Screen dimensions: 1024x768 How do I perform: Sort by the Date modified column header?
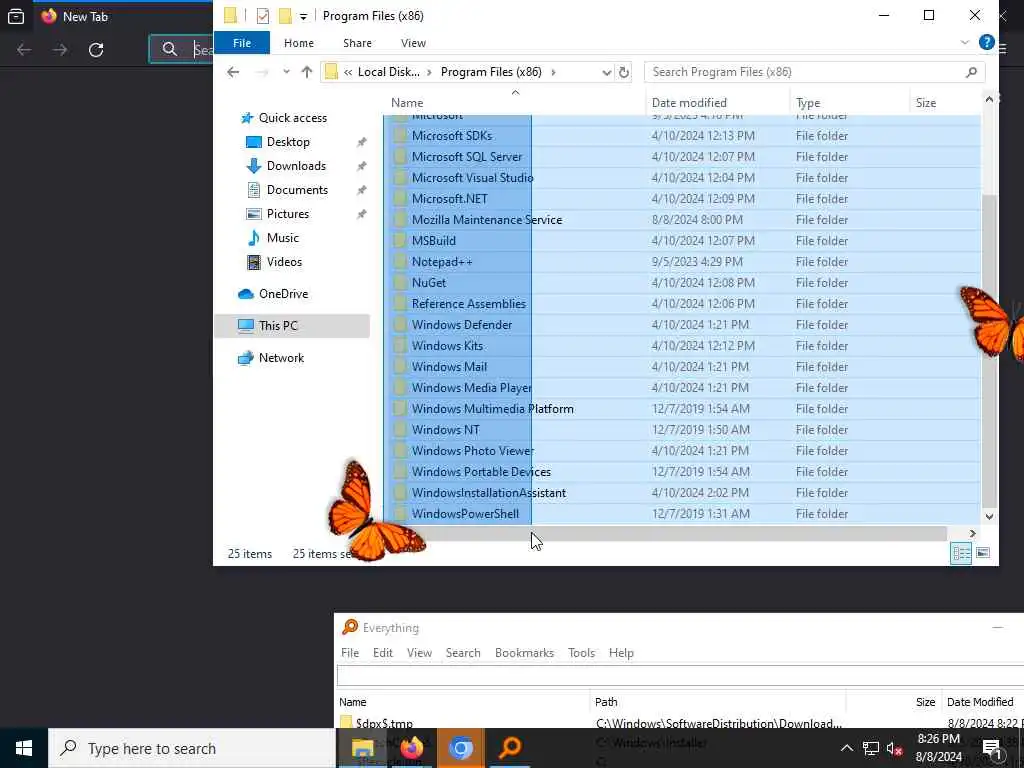point(689,103)
